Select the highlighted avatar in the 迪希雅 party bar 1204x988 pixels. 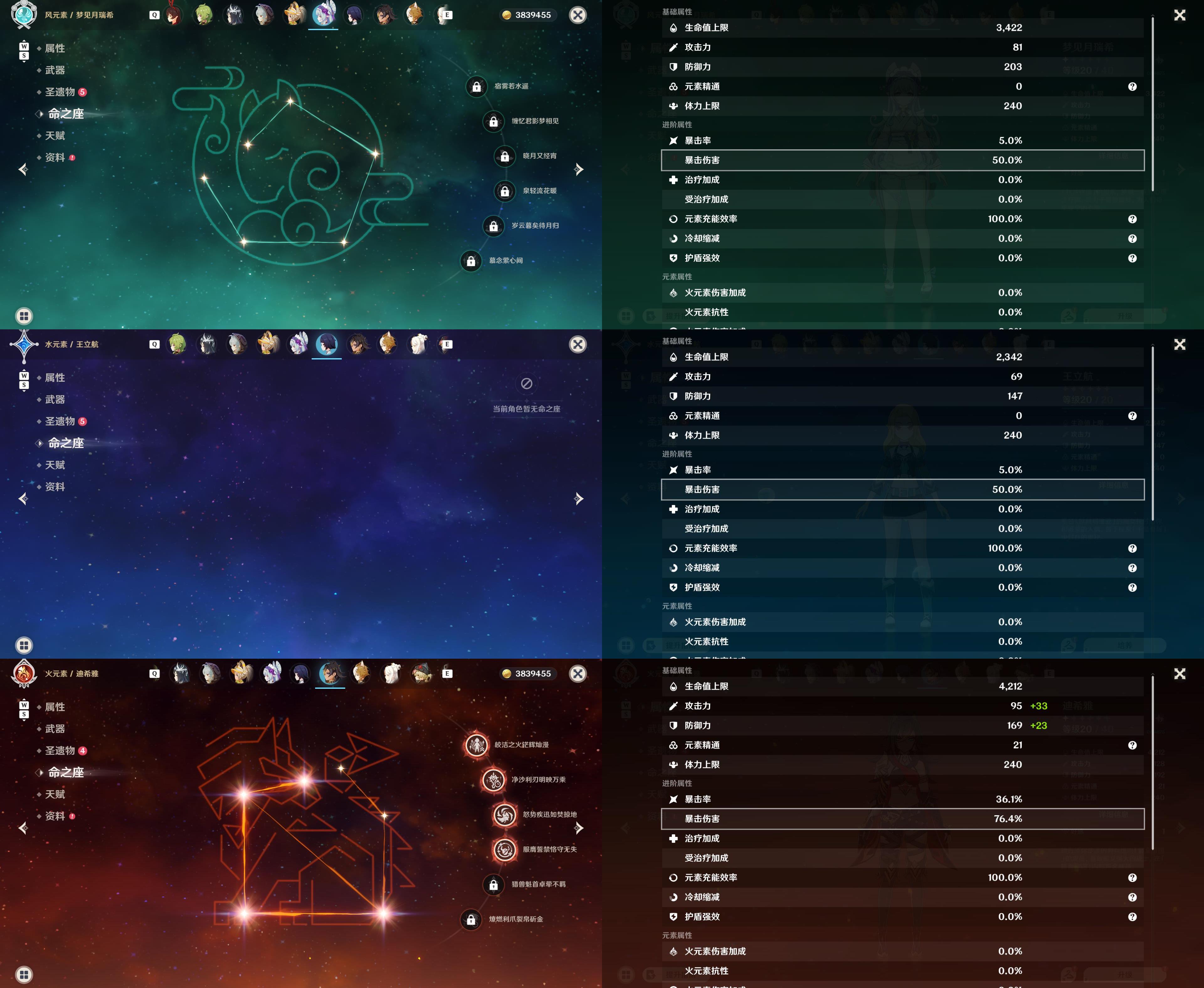[x=330, y=673]
